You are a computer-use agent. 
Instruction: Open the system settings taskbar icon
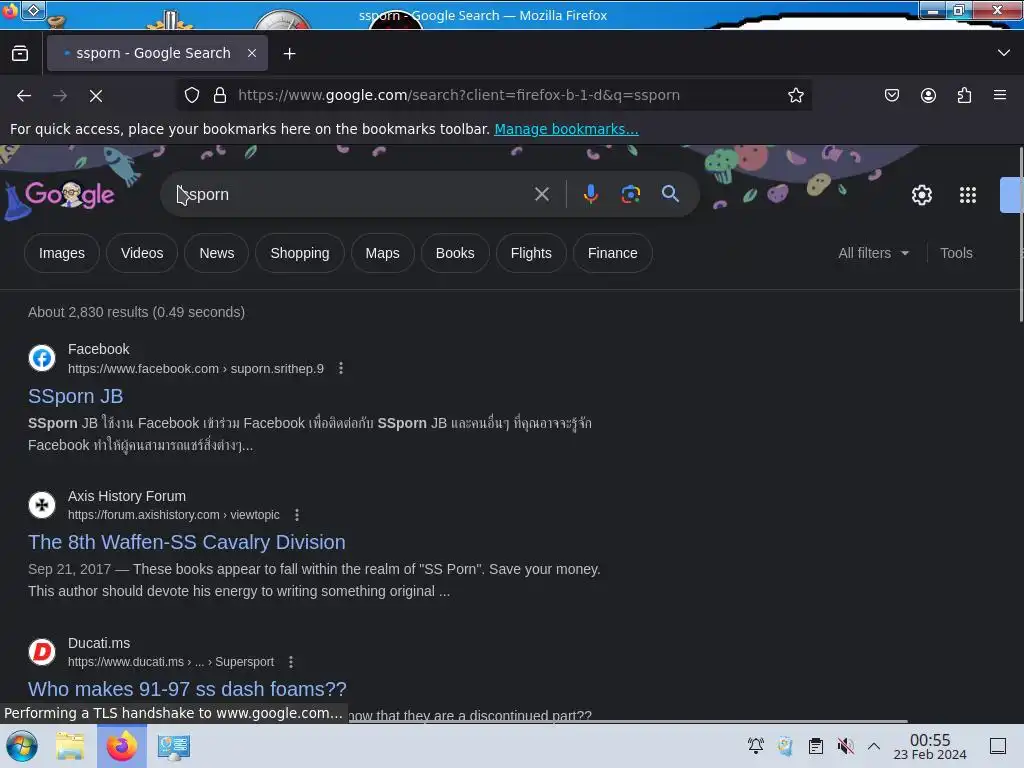point(174,746)
